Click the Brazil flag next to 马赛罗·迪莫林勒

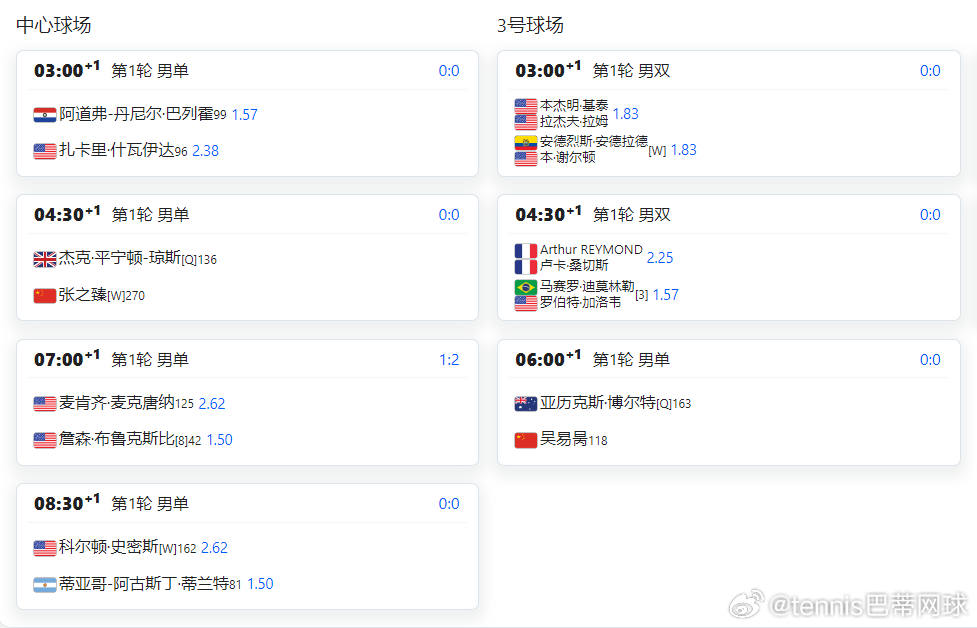(525, 288)
